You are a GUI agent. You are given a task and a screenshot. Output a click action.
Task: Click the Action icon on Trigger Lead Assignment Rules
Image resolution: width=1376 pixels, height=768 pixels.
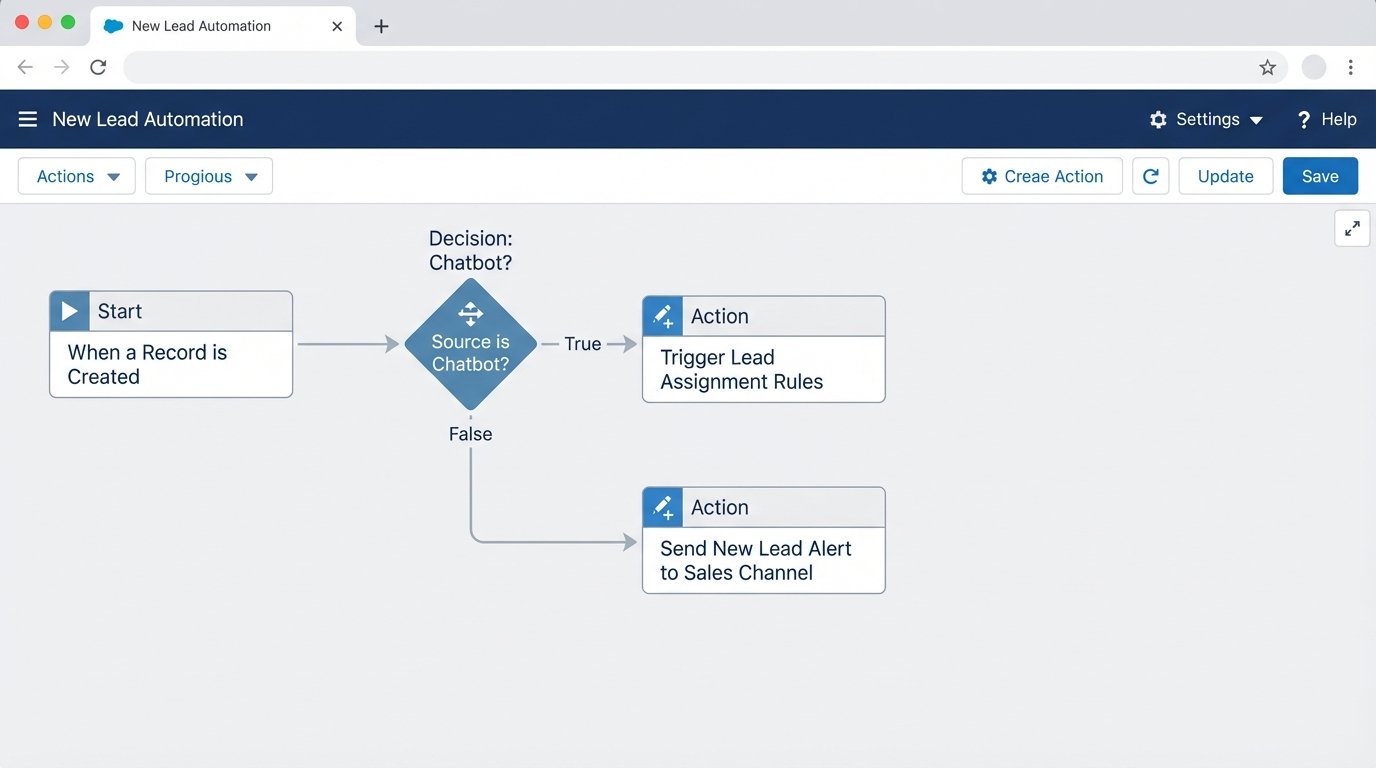(662, 315)
